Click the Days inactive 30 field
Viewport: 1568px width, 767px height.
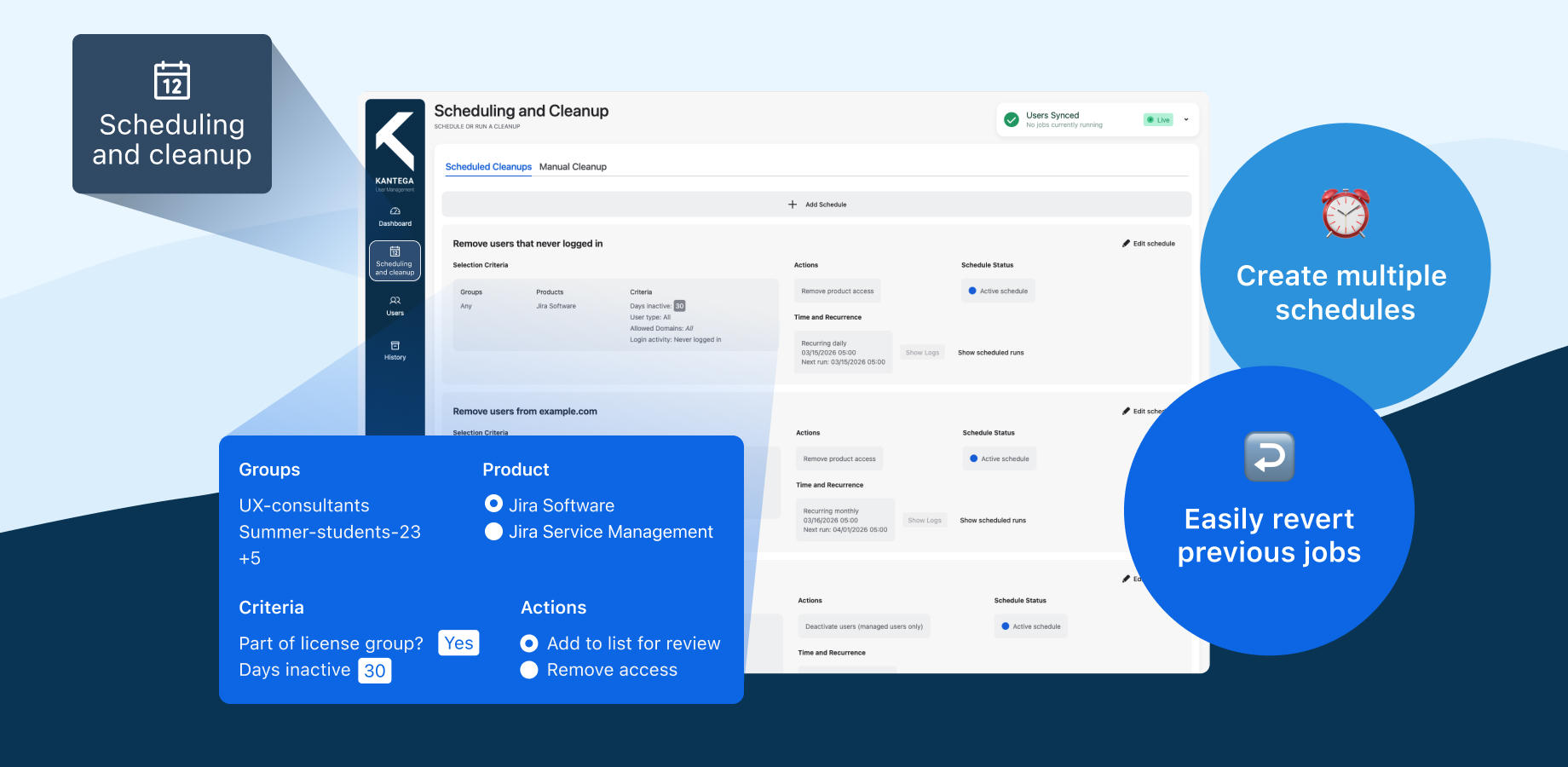(375, 671)
